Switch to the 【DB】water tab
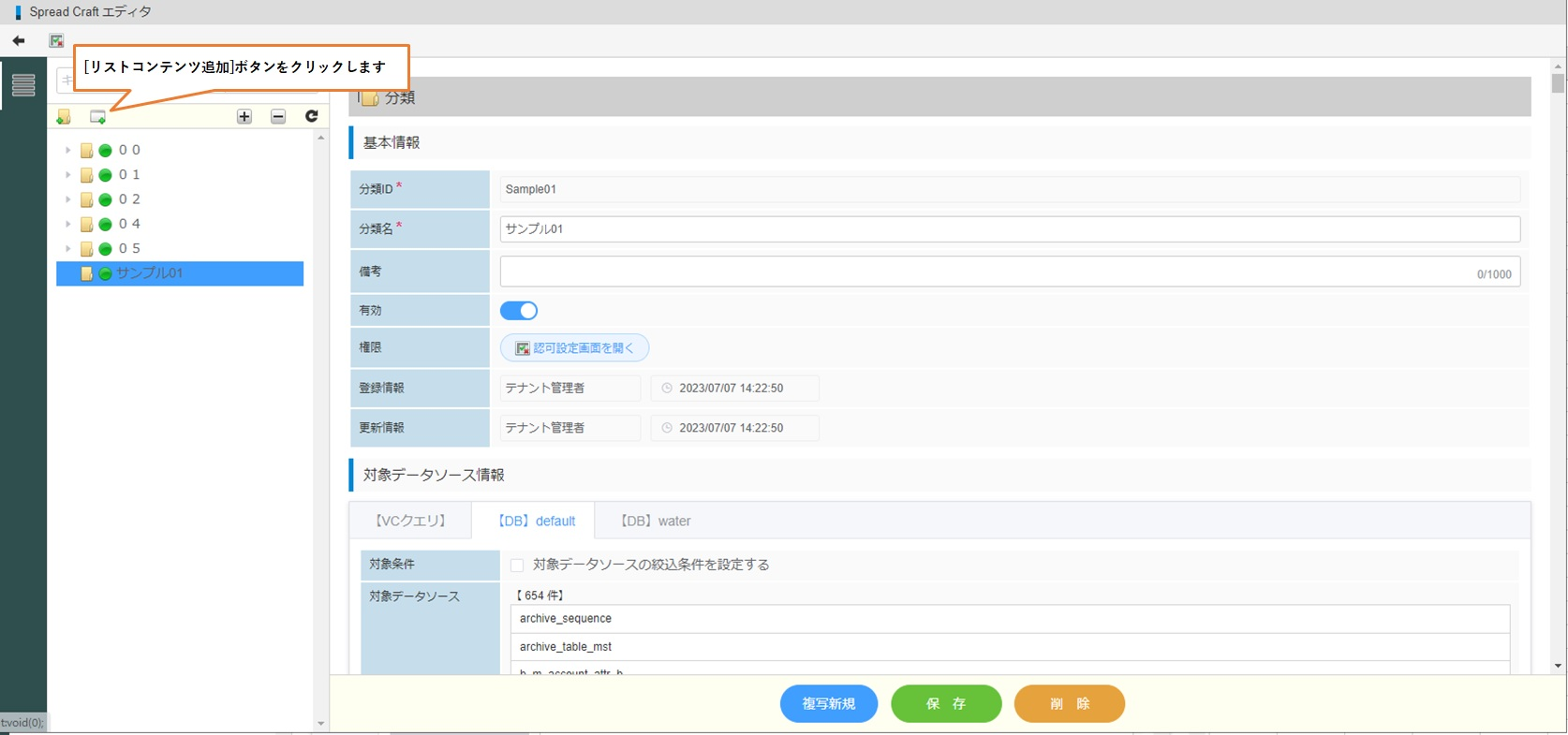The width and height of the screenshot is (1568, 735). [x=656, y=522]
